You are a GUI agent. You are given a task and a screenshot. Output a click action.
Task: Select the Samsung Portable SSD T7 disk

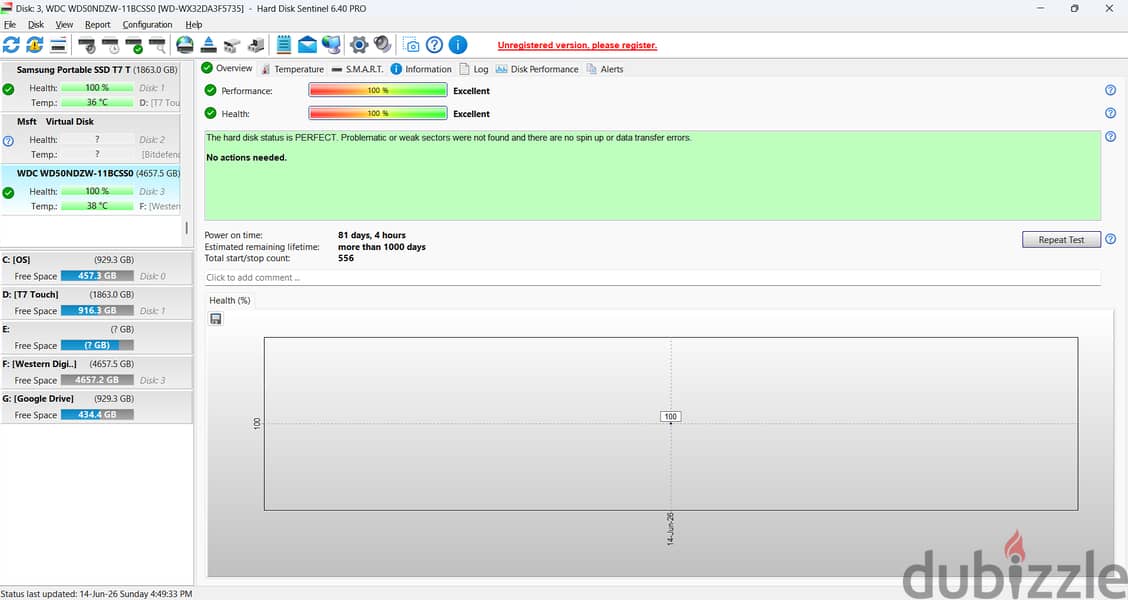tap(91, 86)
